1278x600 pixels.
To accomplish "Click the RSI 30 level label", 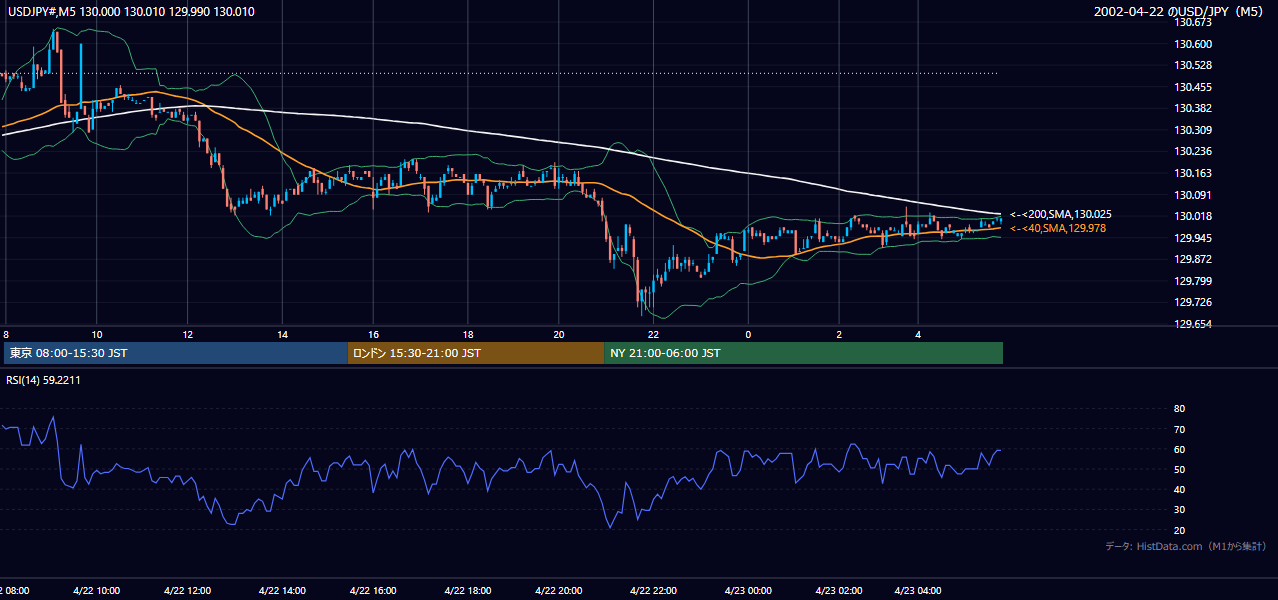I will pos(1179,510).
